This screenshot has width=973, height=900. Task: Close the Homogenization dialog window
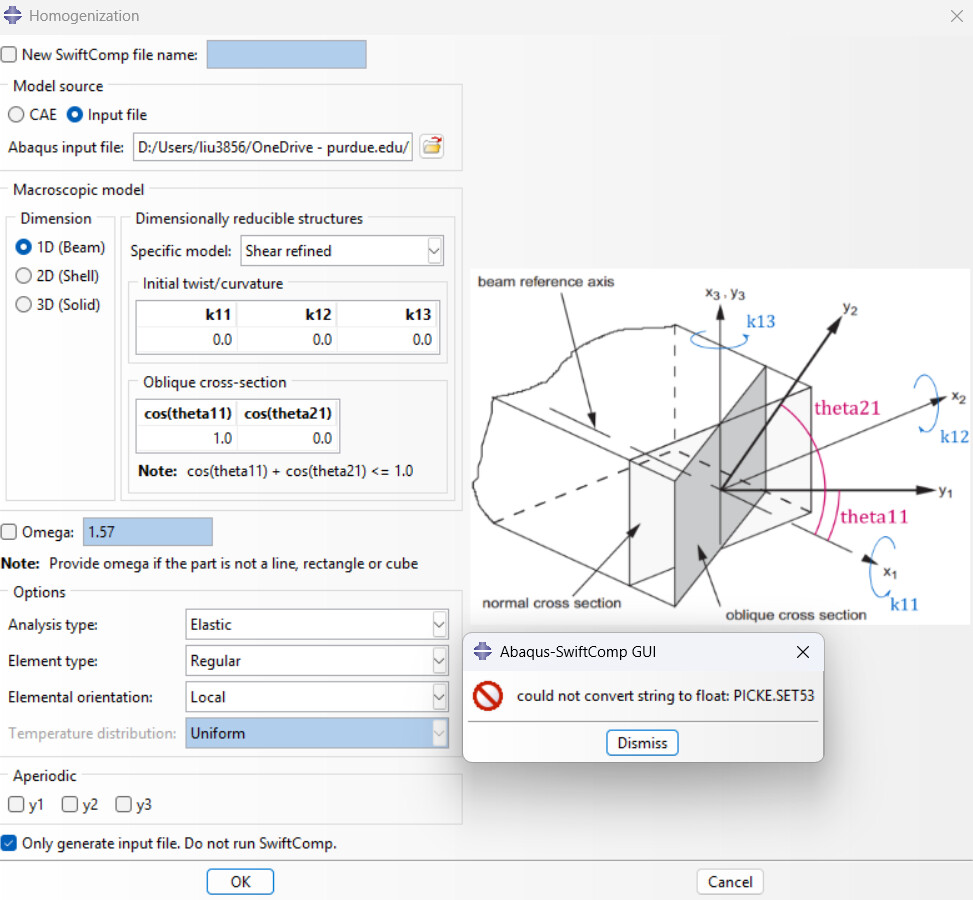(952, 16)
